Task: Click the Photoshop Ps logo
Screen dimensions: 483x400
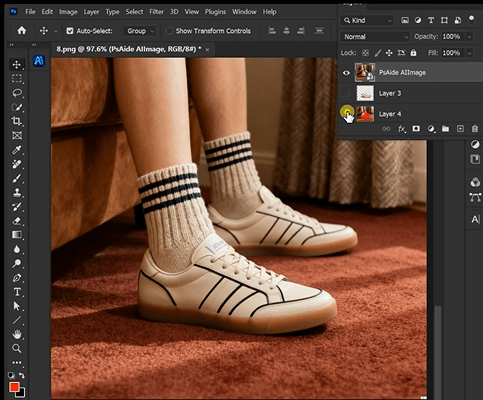Action: pos(13,12)
